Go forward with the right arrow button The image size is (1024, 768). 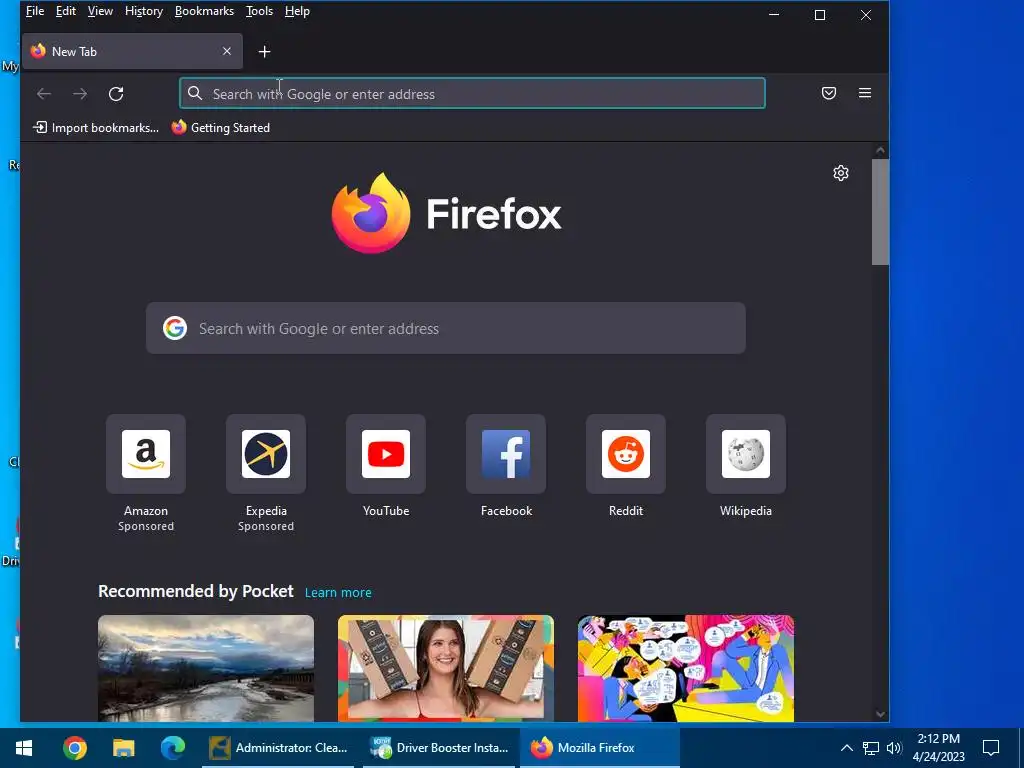pyautogui.click(x=80, y=94)
